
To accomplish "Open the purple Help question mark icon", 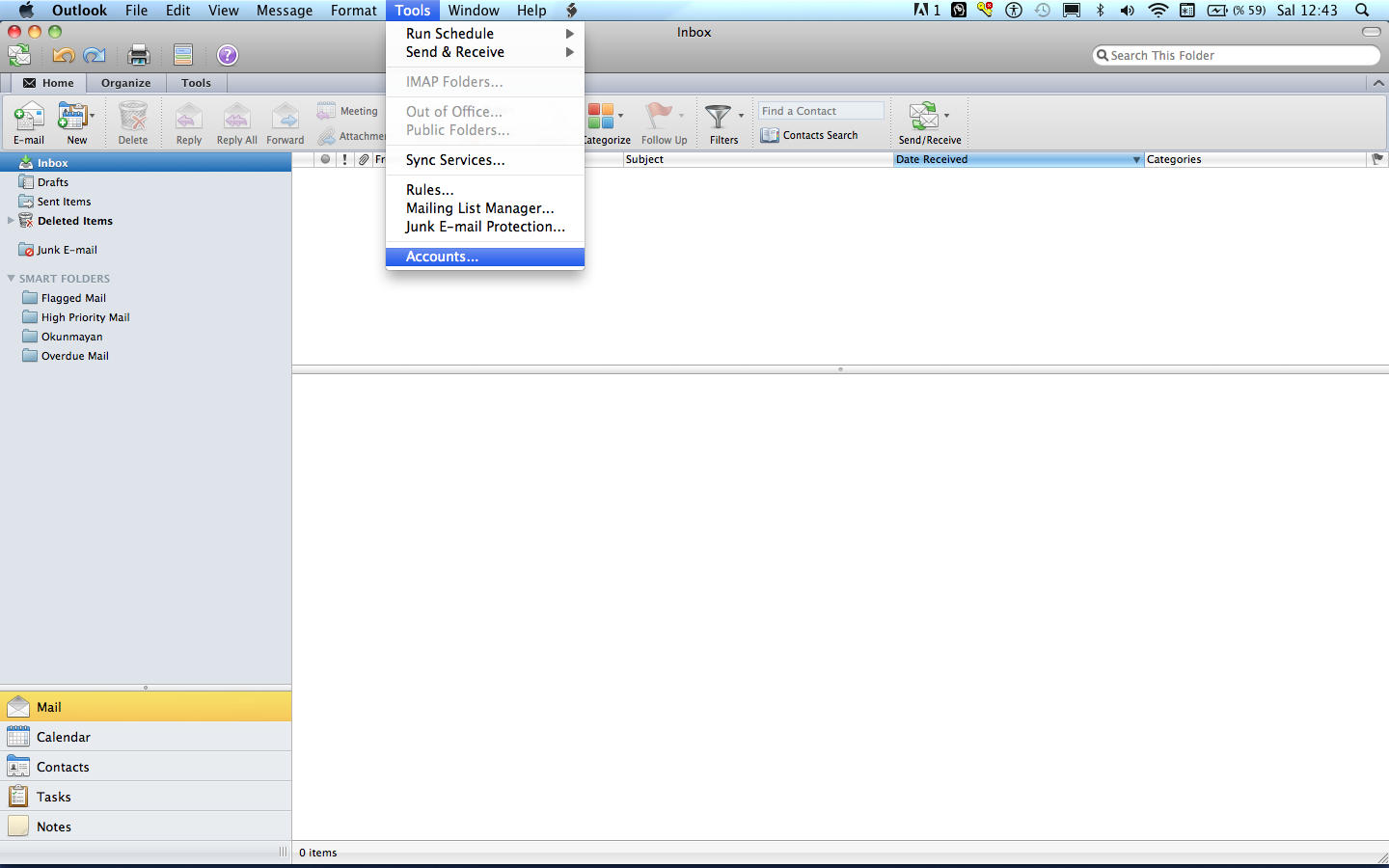I will (x=228, y=55).
